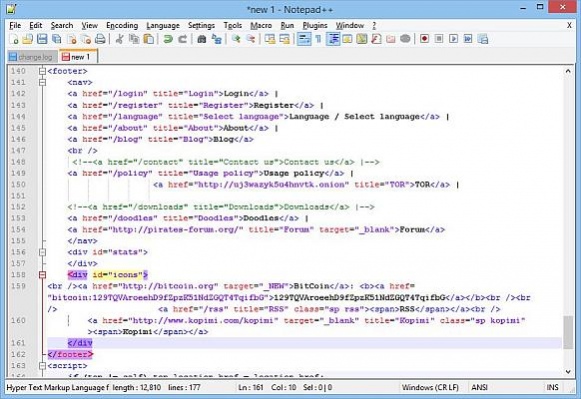Viewport: 581px width, 399px height.
Task: Close the document with the menu bar X
Action: click(569, 26)
